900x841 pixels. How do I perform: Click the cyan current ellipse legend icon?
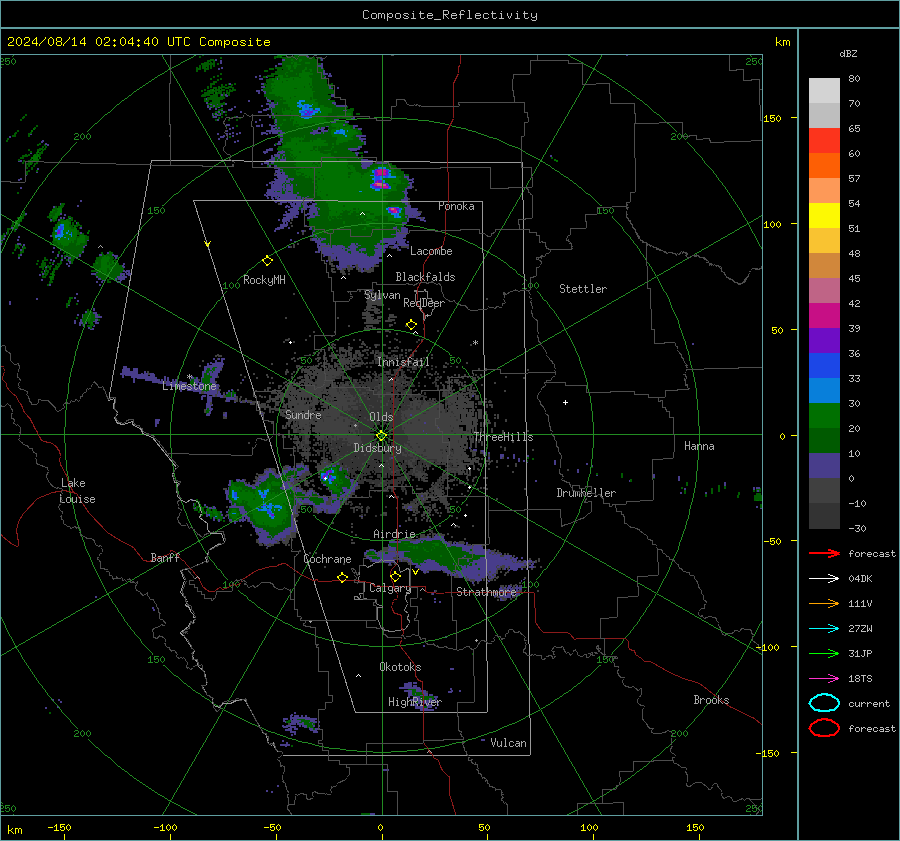click(824, 703)
